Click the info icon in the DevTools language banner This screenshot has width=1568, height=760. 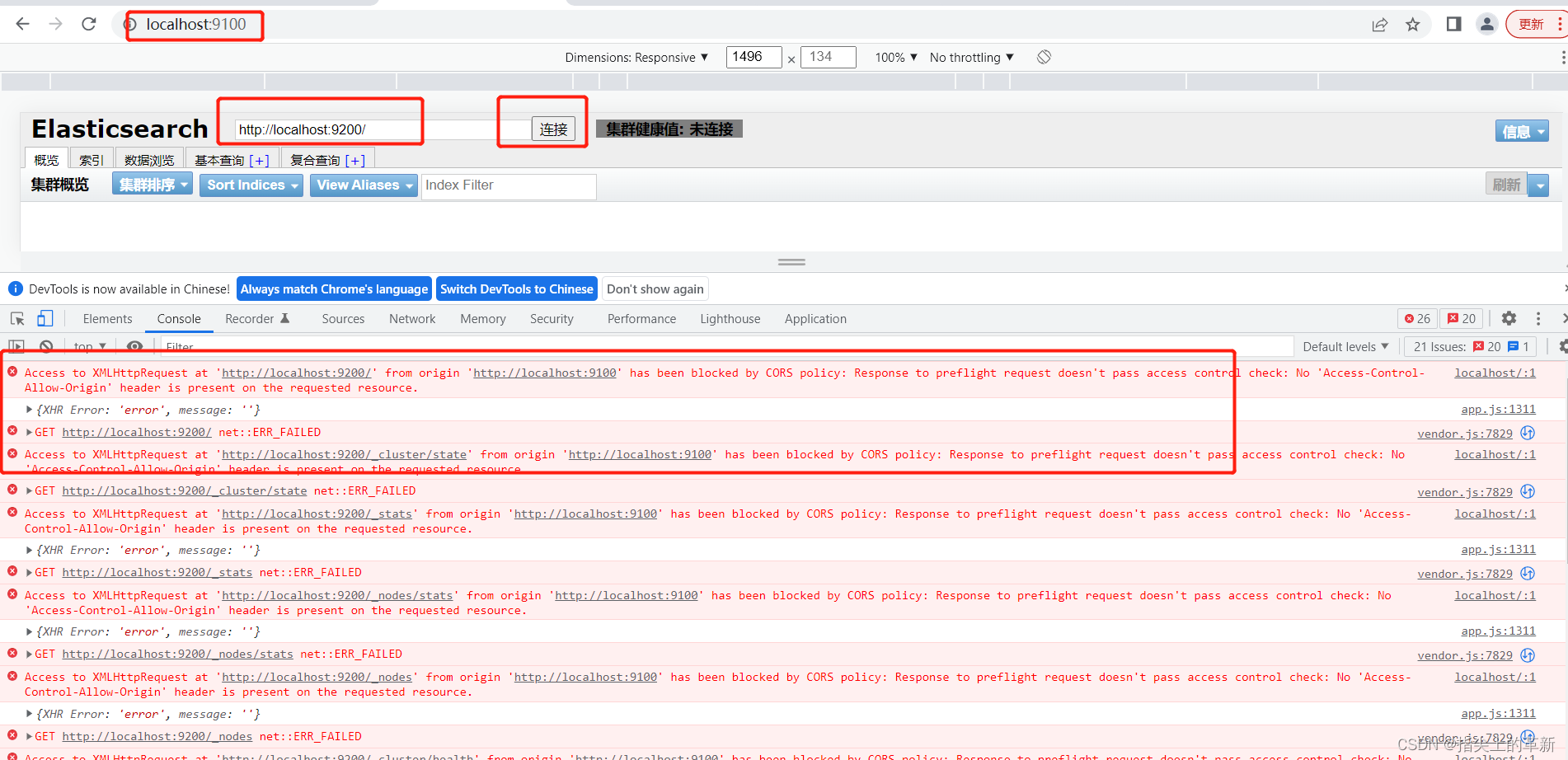pyautogui.click(x=15, y=289)
